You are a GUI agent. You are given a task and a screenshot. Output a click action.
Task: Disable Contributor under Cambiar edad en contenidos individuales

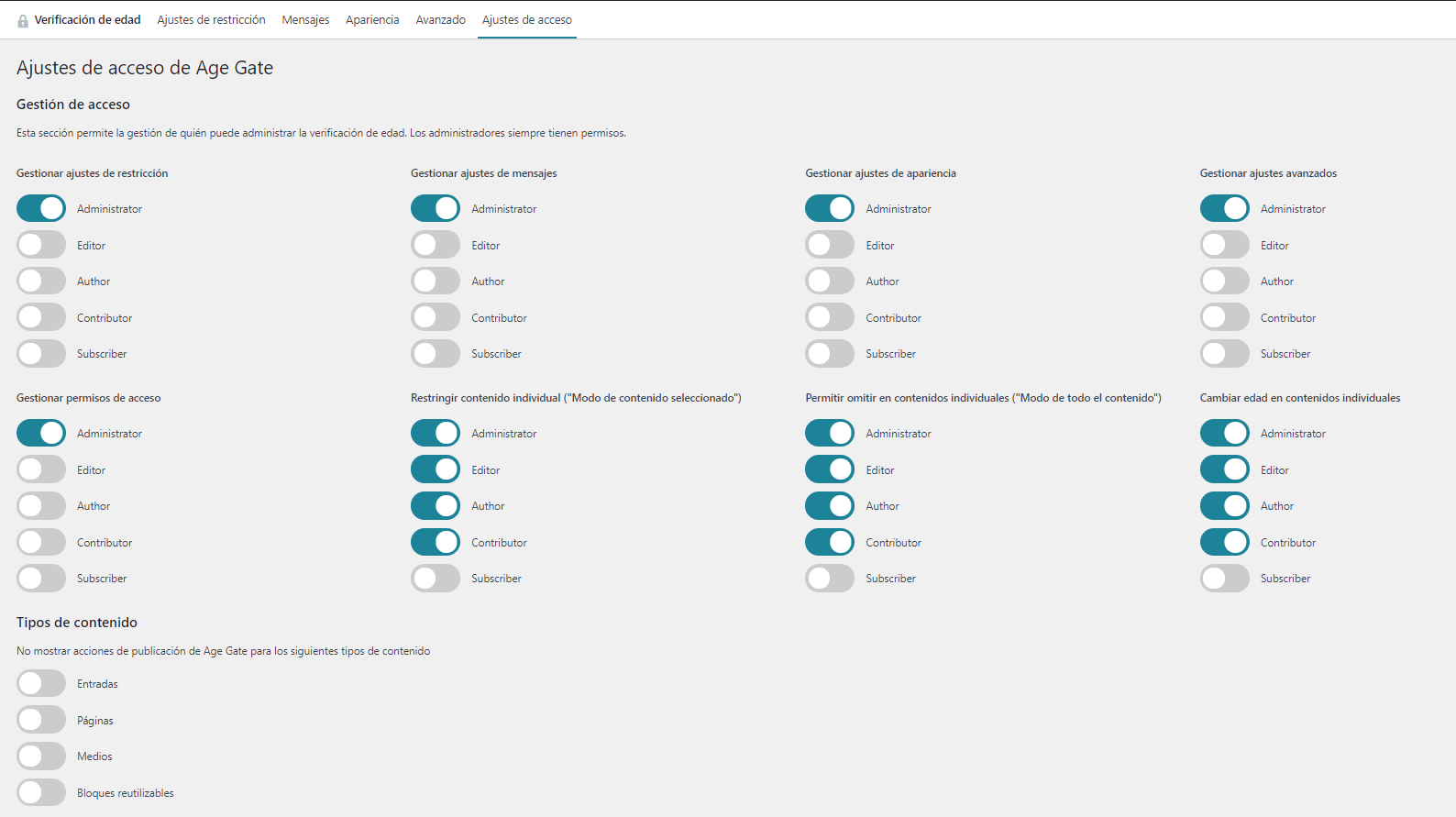point(1225,542)
